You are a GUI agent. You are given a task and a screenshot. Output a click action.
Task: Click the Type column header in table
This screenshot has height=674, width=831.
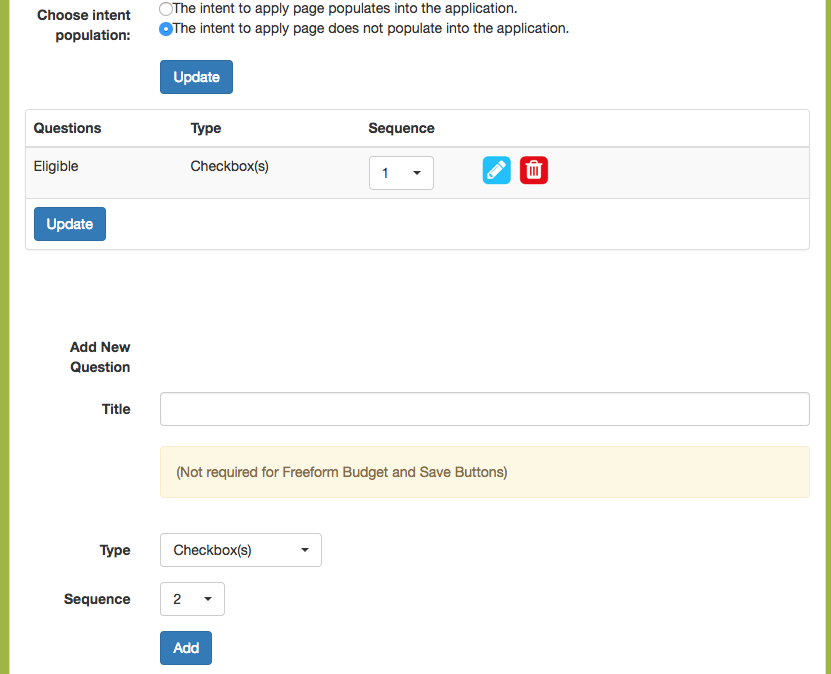[206, 128]
